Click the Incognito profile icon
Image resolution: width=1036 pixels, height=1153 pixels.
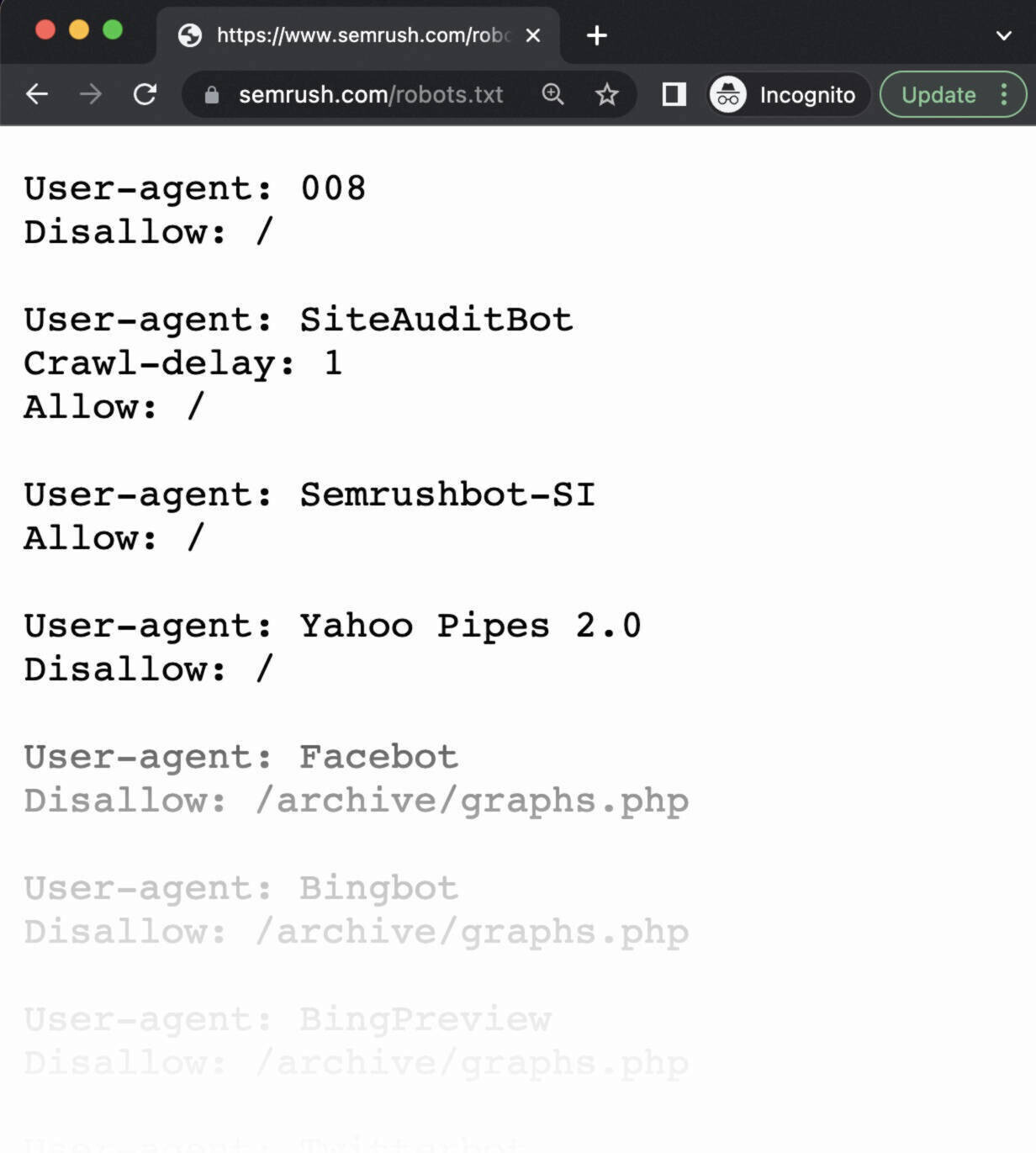point(727,94)
